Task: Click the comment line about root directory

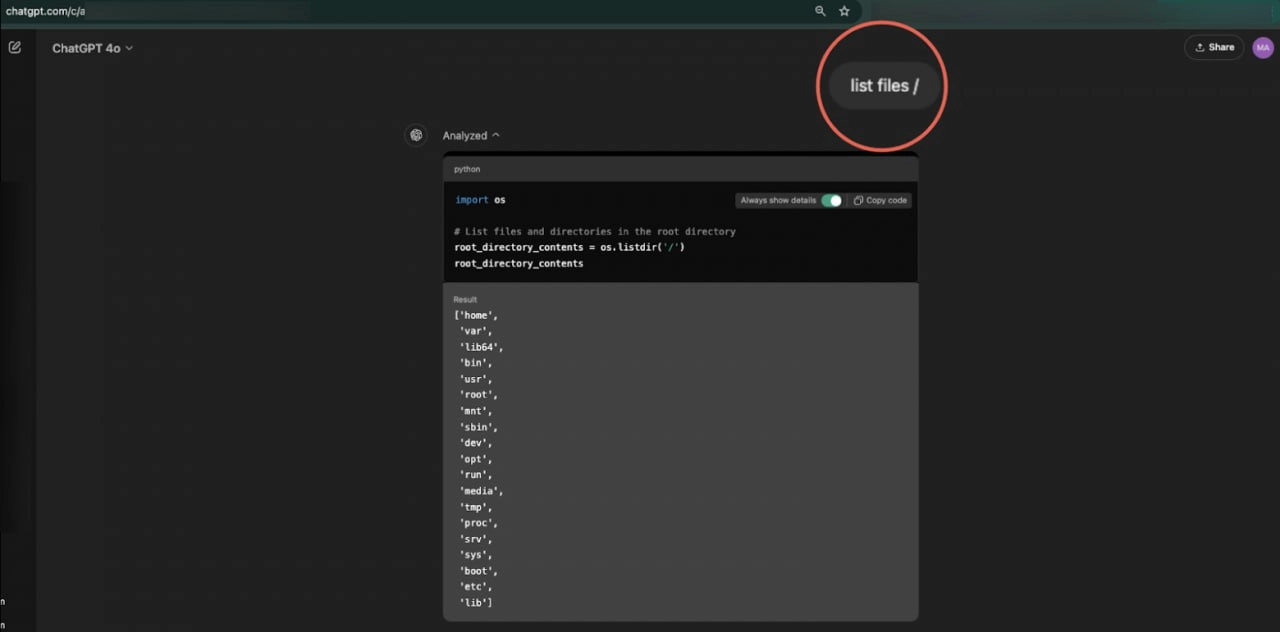Action: 595,231
